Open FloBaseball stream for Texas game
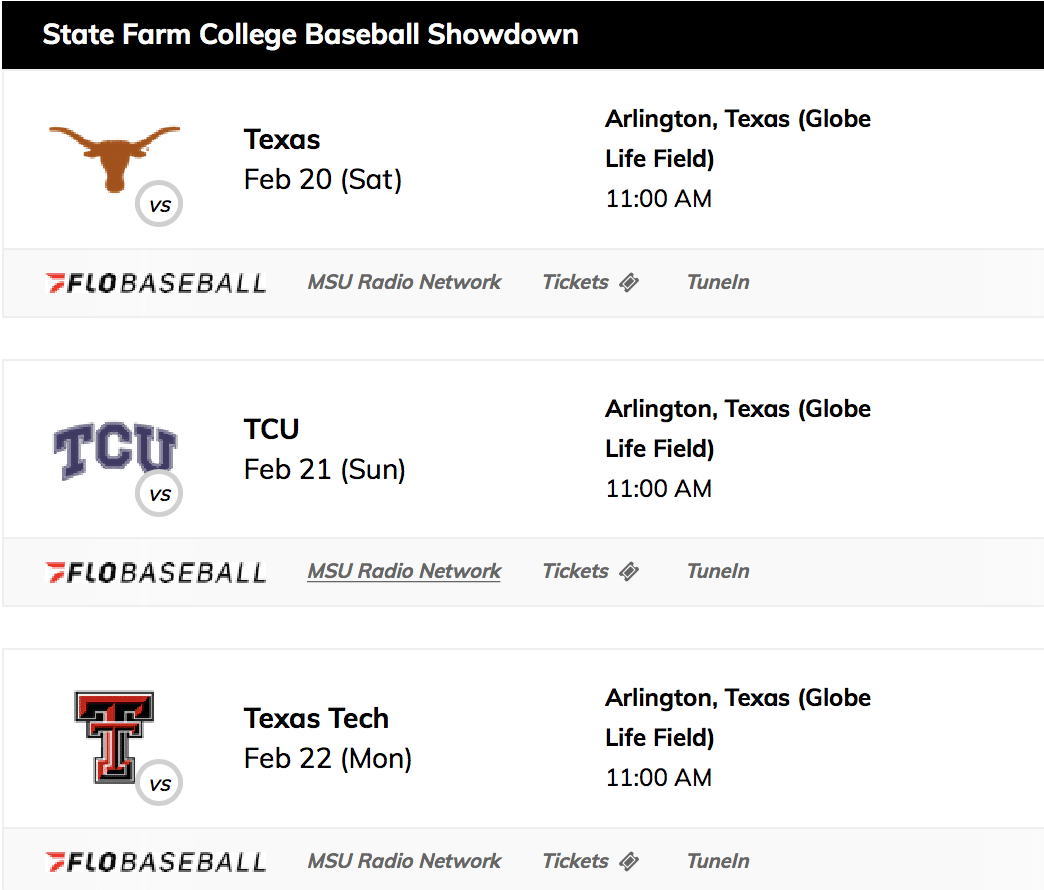The image size is (1044, 890). point(156,283)
